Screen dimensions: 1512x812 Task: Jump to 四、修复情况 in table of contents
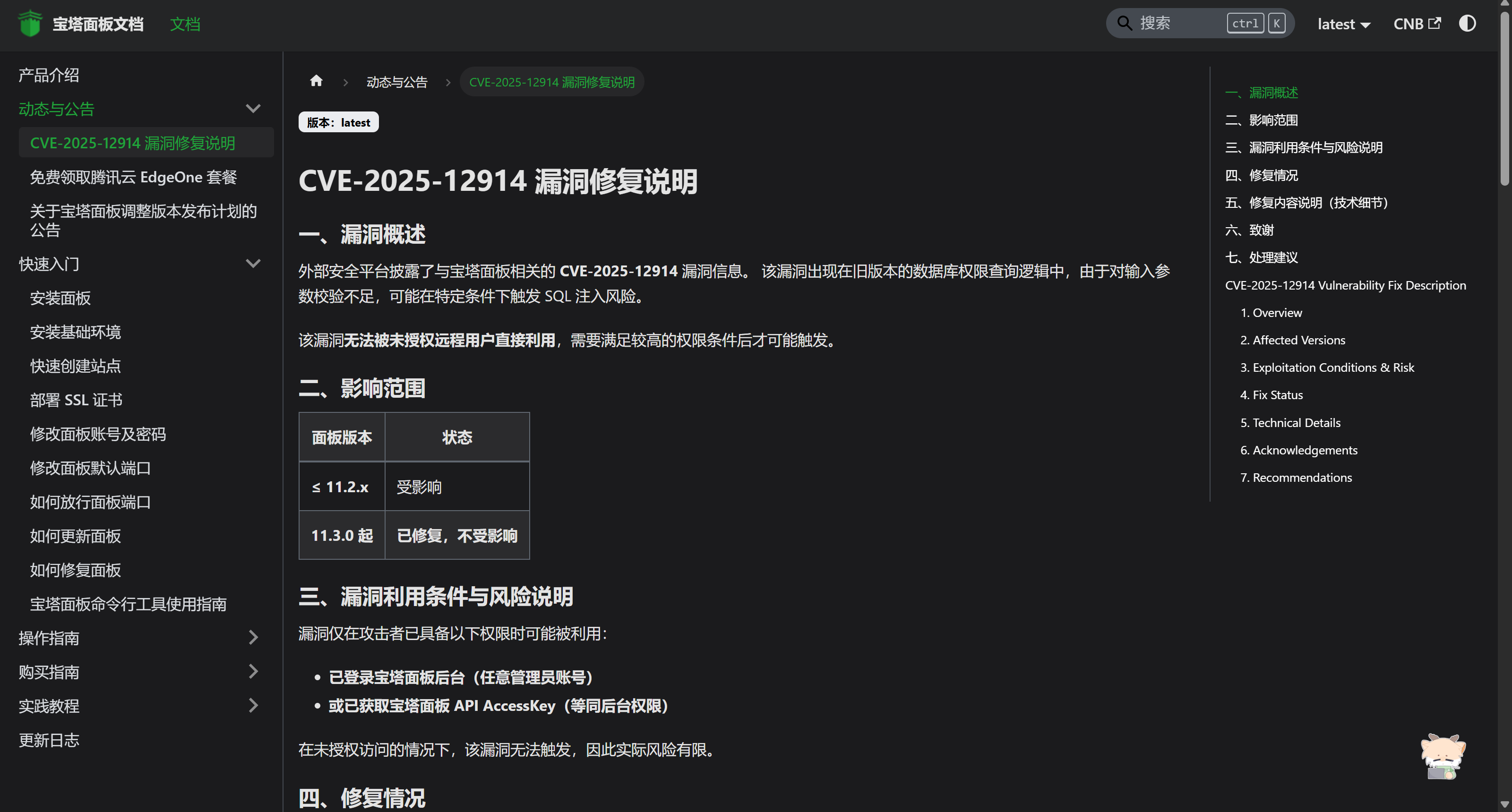point(1262,175)
